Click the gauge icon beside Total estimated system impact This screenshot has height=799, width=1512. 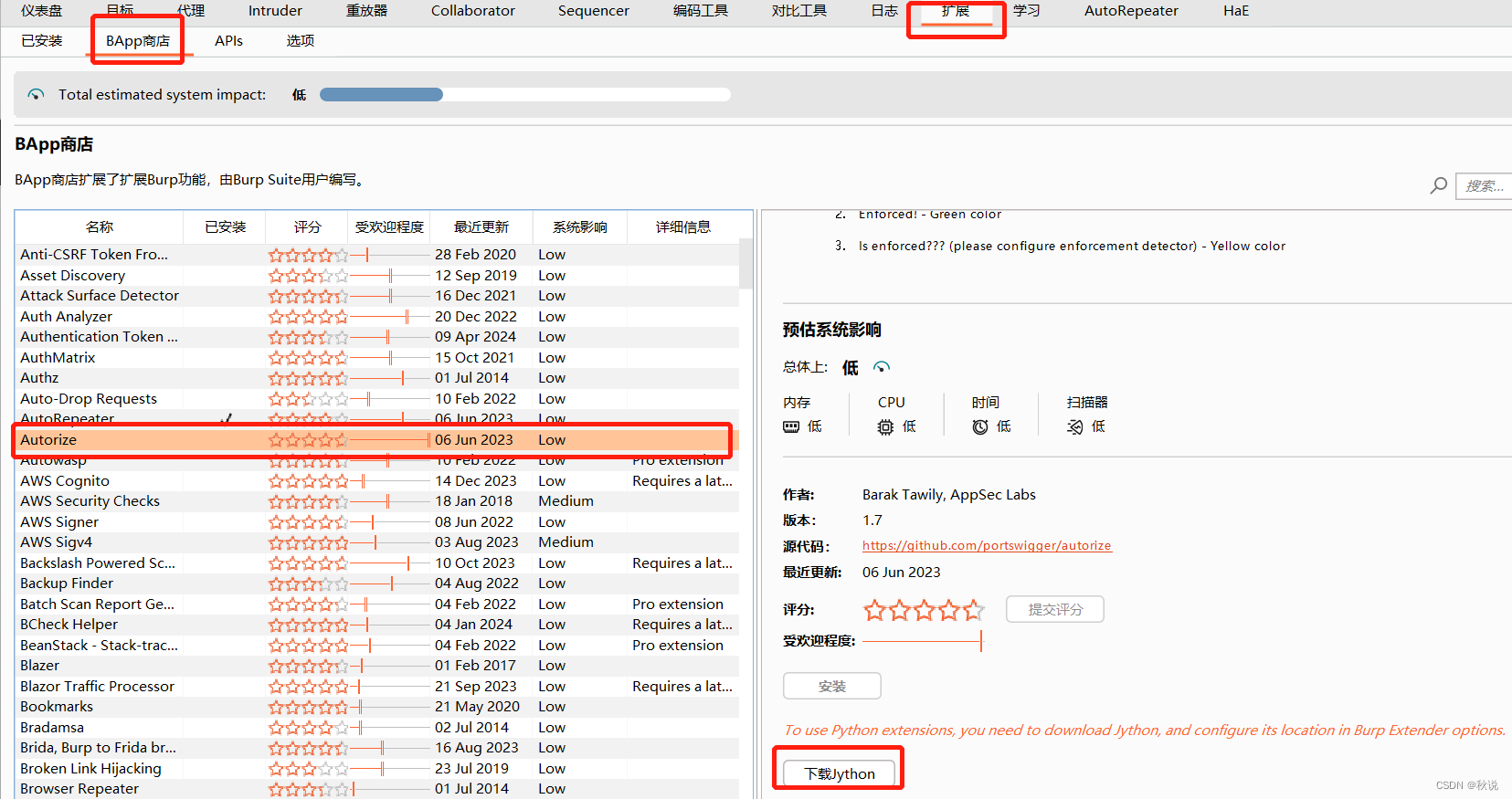click(36, 94)
